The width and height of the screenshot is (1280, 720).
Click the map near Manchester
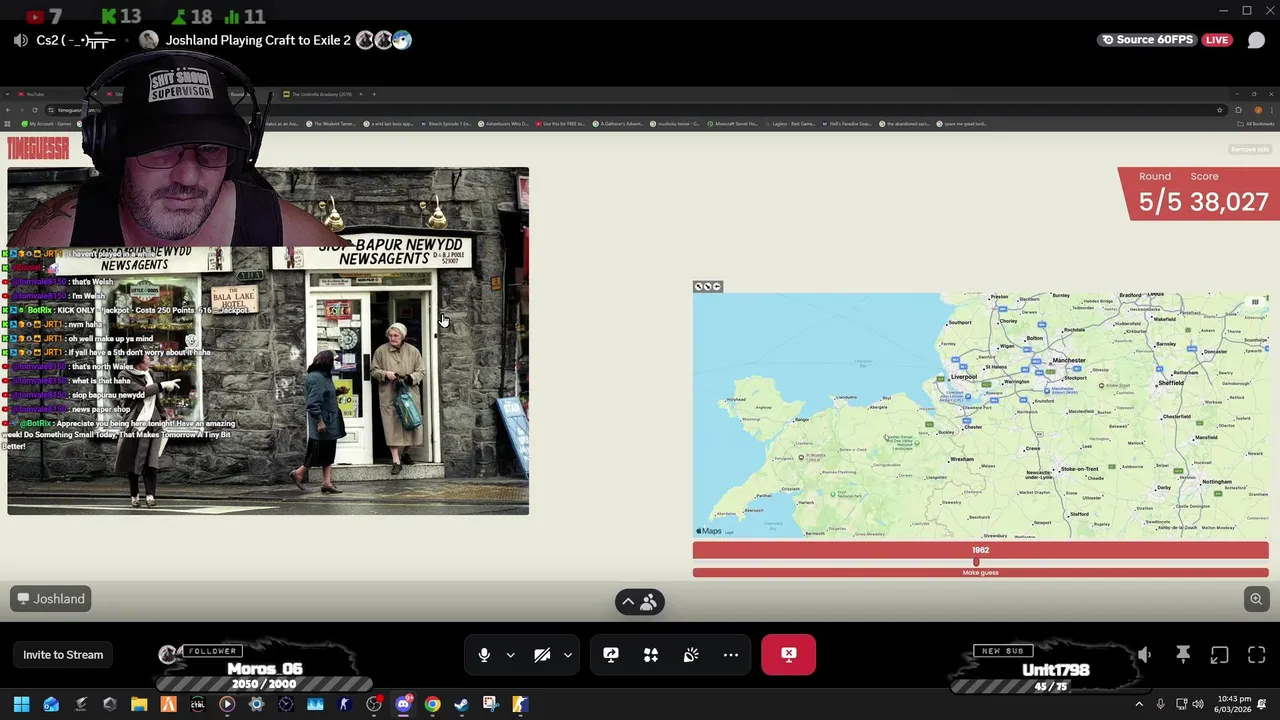[1068, 360]
